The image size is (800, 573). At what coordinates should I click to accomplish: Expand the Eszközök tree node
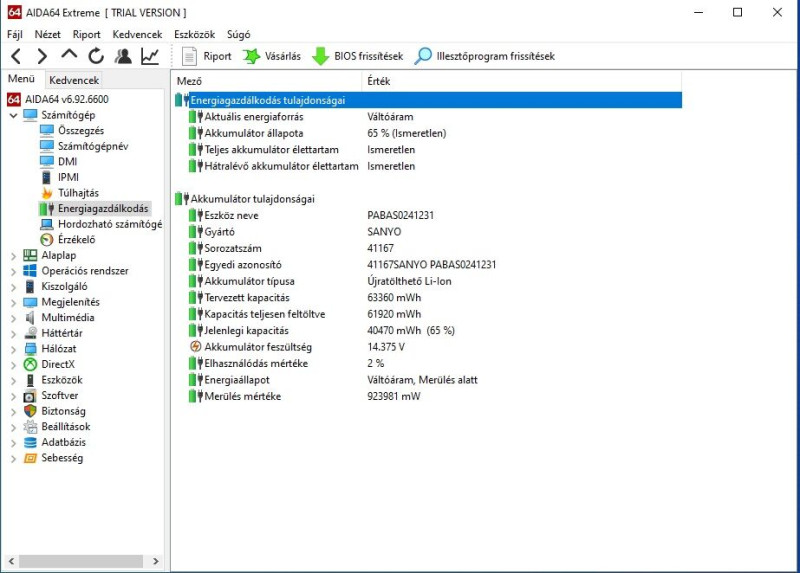click(x=13, y=381)
